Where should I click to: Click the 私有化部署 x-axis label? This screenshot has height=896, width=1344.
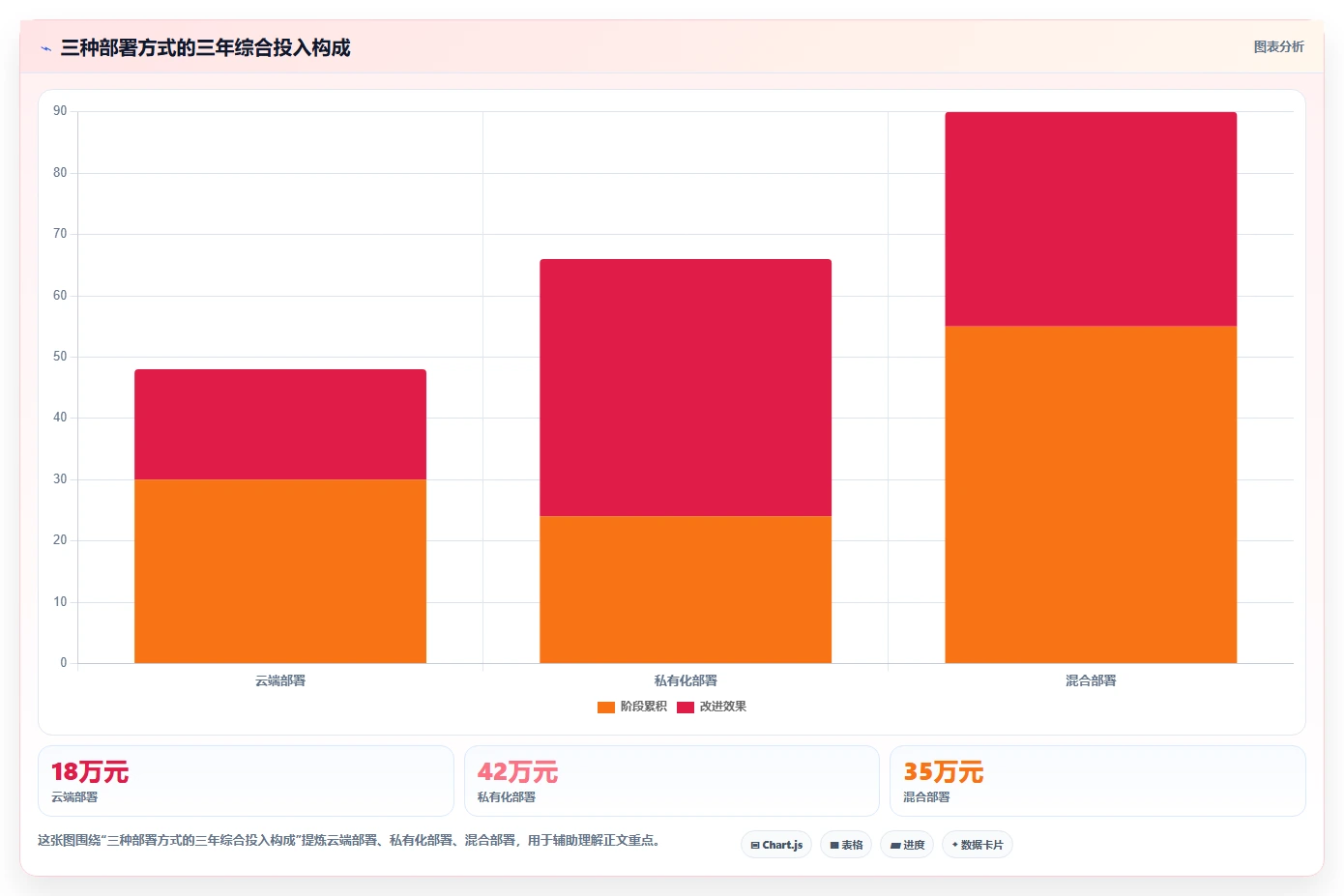(x=686, y=680)
